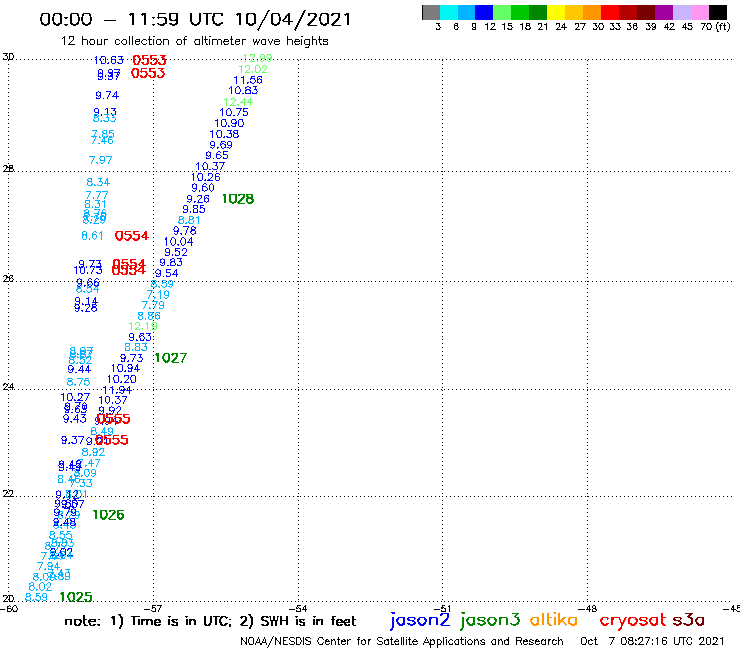740x650 pixels.
Task: Click the "00:00 – 11:59 UTC 10/04/2021" title
Action: (x=195, y=19)
